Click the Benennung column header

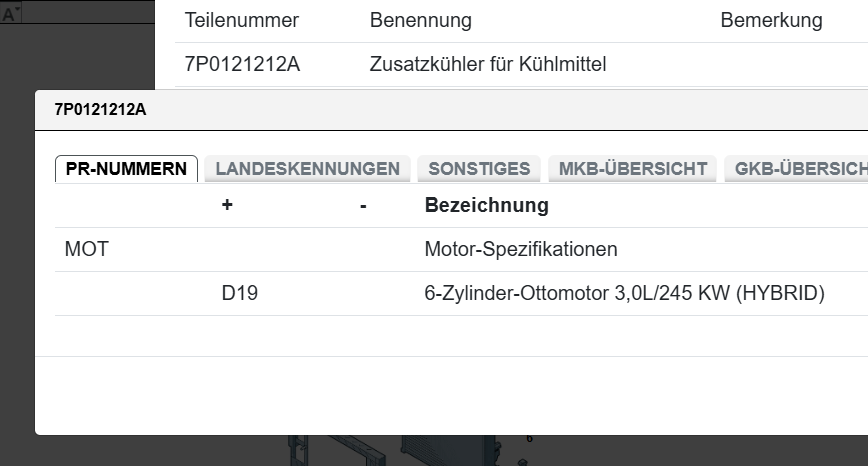point(420,20)
